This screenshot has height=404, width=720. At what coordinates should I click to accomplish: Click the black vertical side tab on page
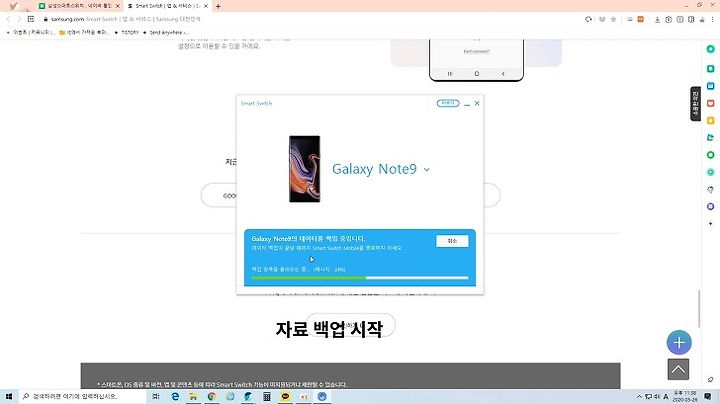(695, 104)
